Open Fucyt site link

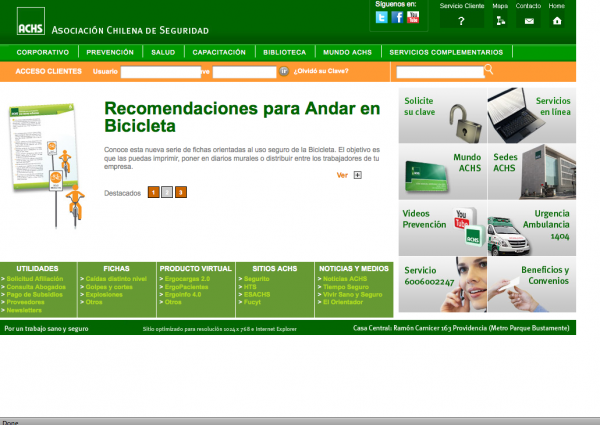pyautogui.click(x=252, y=302)
